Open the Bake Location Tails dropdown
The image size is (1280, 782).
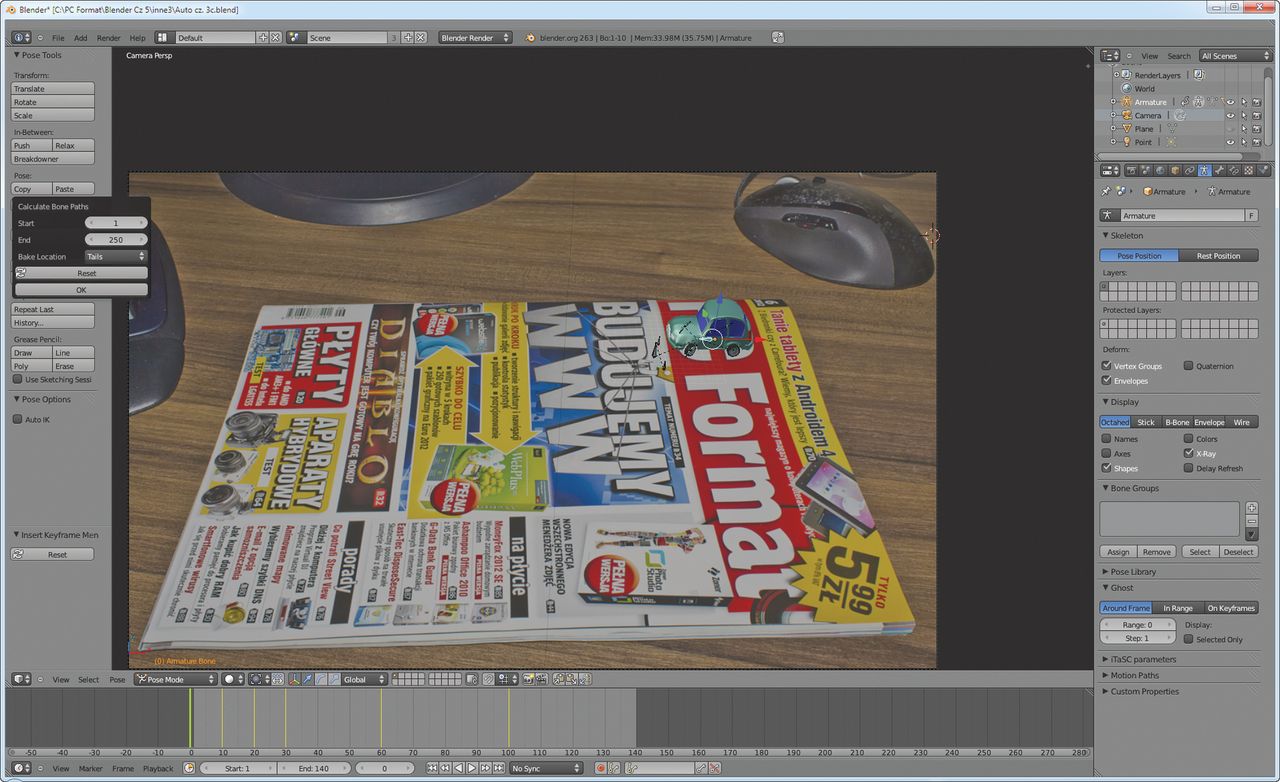(116, 257)
